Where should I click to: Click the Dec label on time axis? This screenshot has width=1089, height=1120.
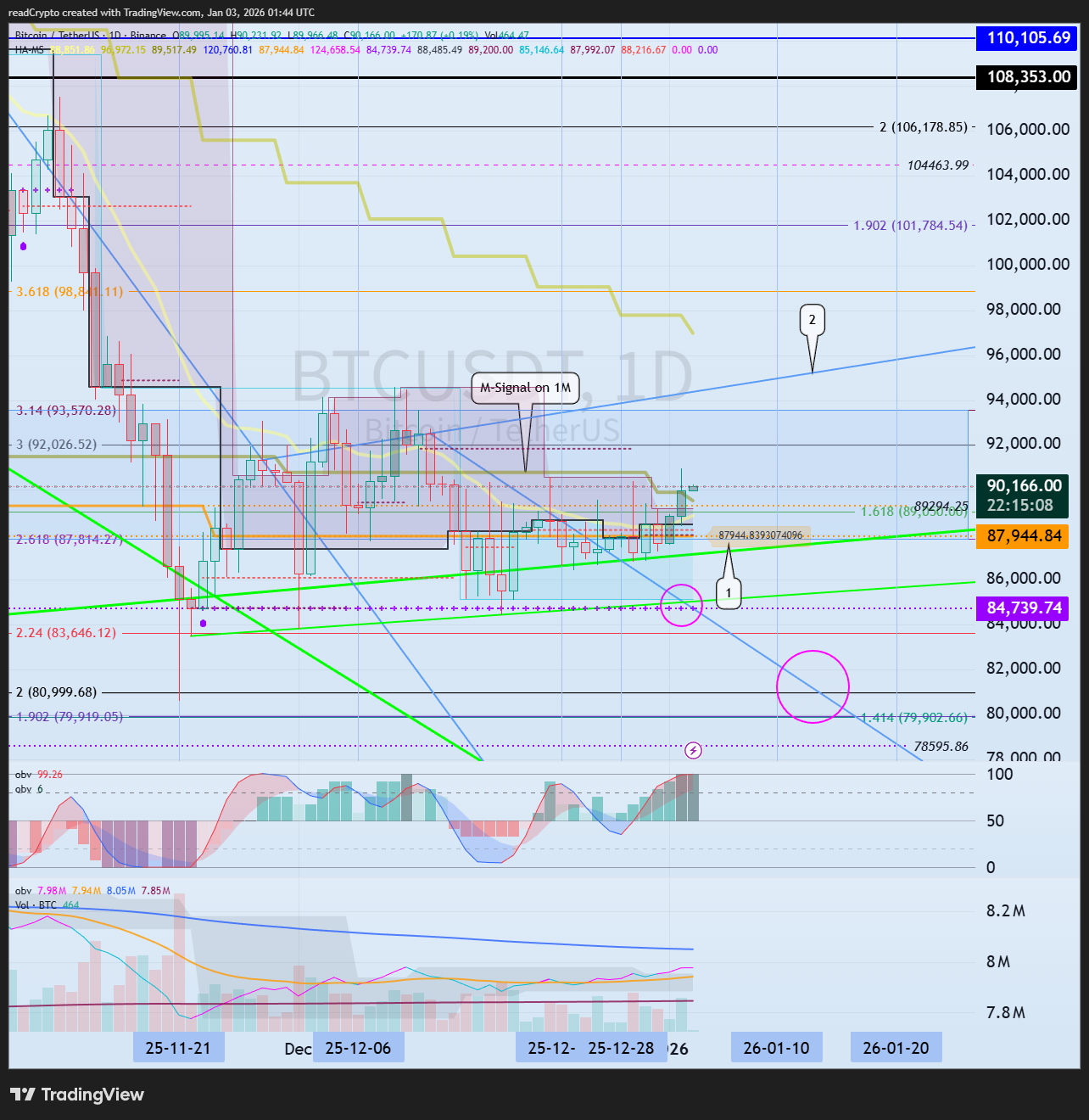[298, 1049]
